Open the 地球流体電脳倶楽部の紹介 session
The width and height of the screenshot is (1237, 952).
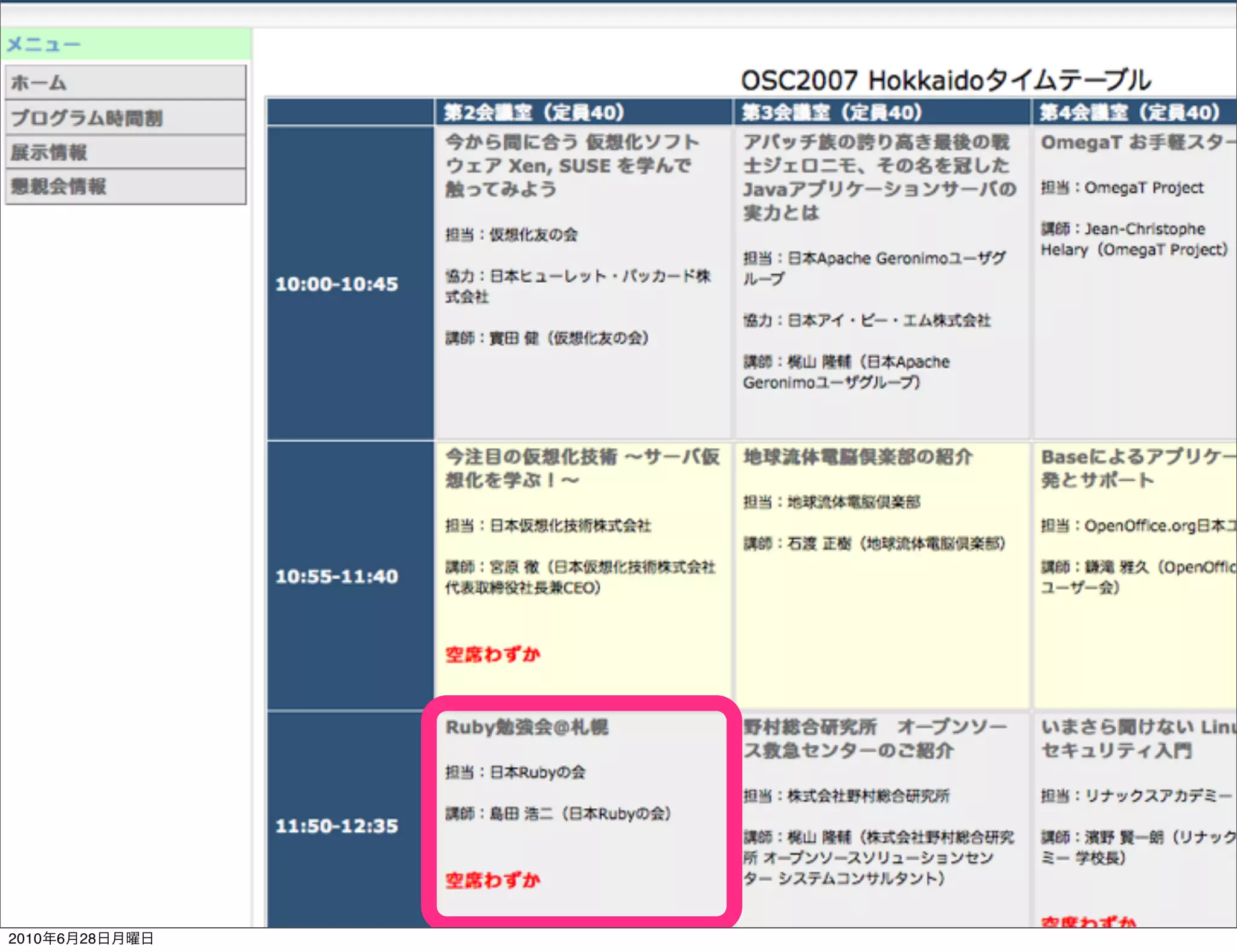[858, 457]
